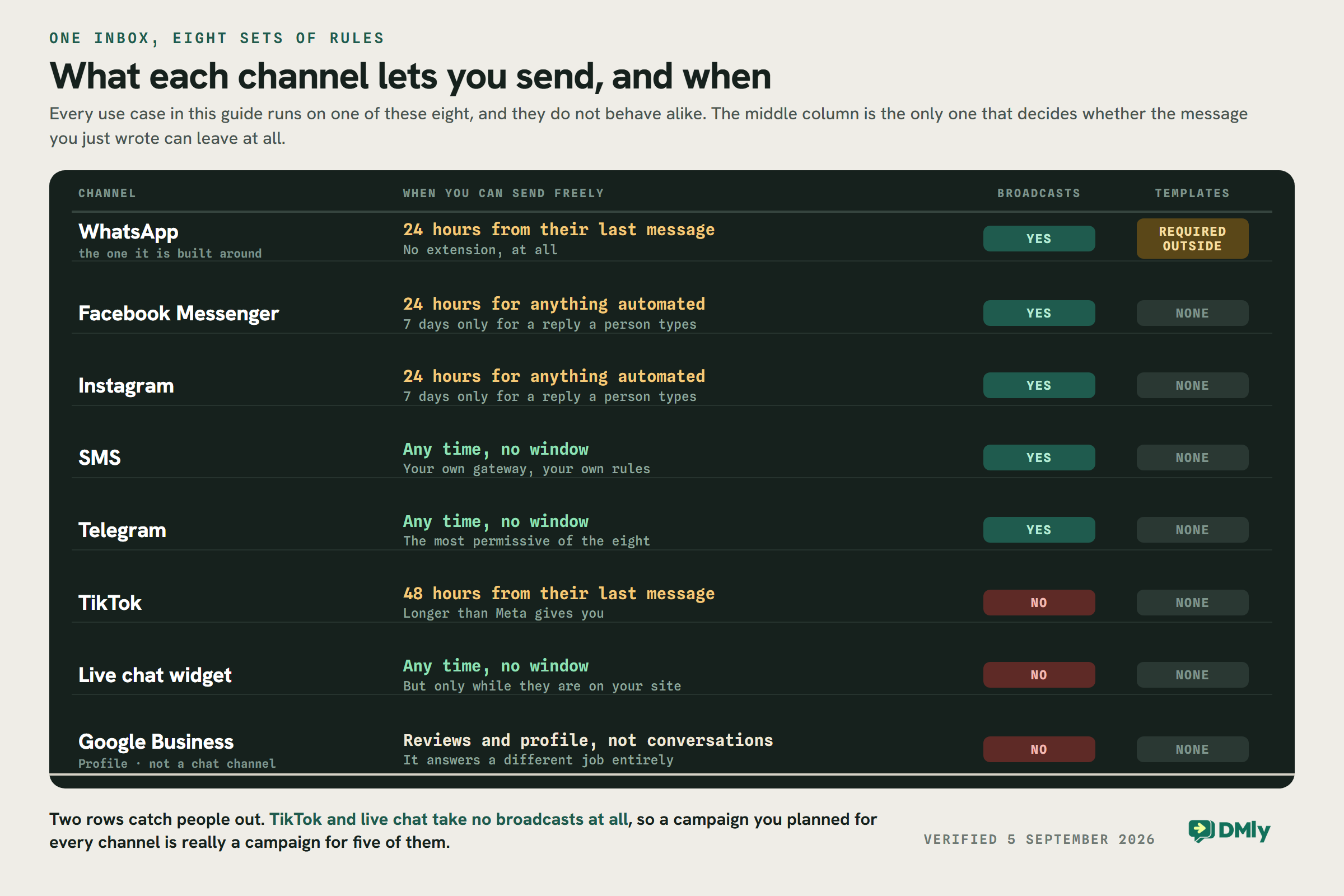This screenshot has height=896, width=1344.
Task: Click the YES badge in SMS row
Action: tap(1039, 458)
